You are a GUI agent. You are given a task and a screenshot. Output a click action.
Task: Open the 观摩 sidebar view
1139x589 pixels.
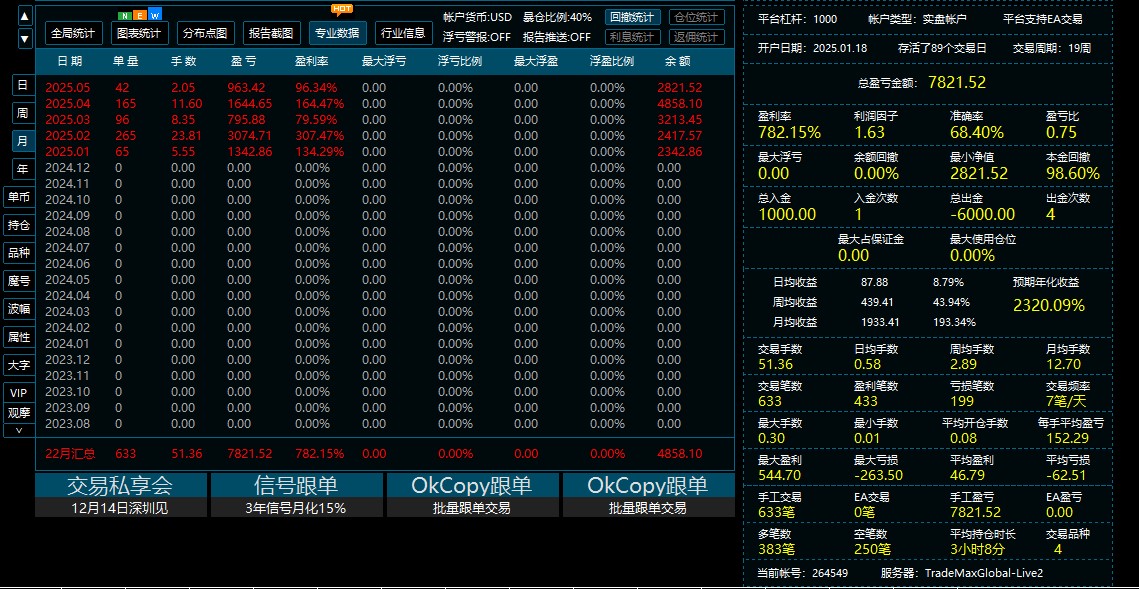tap(19, 413)
